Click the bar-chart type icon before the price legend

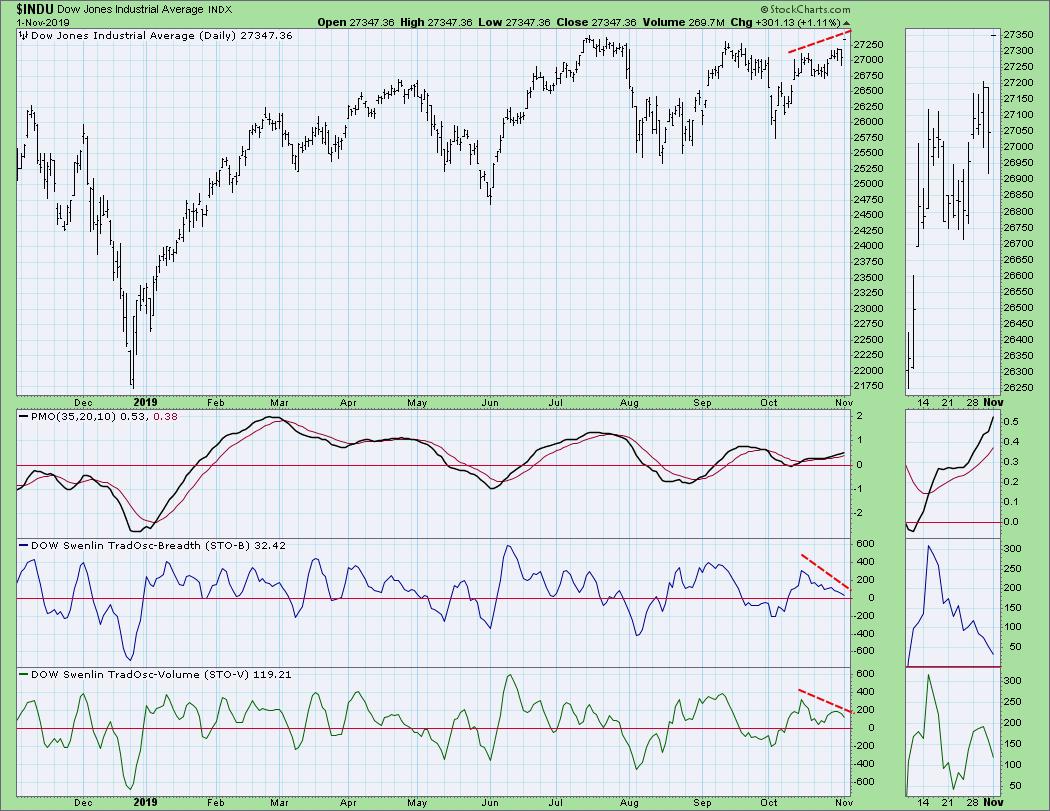(24, 36)
